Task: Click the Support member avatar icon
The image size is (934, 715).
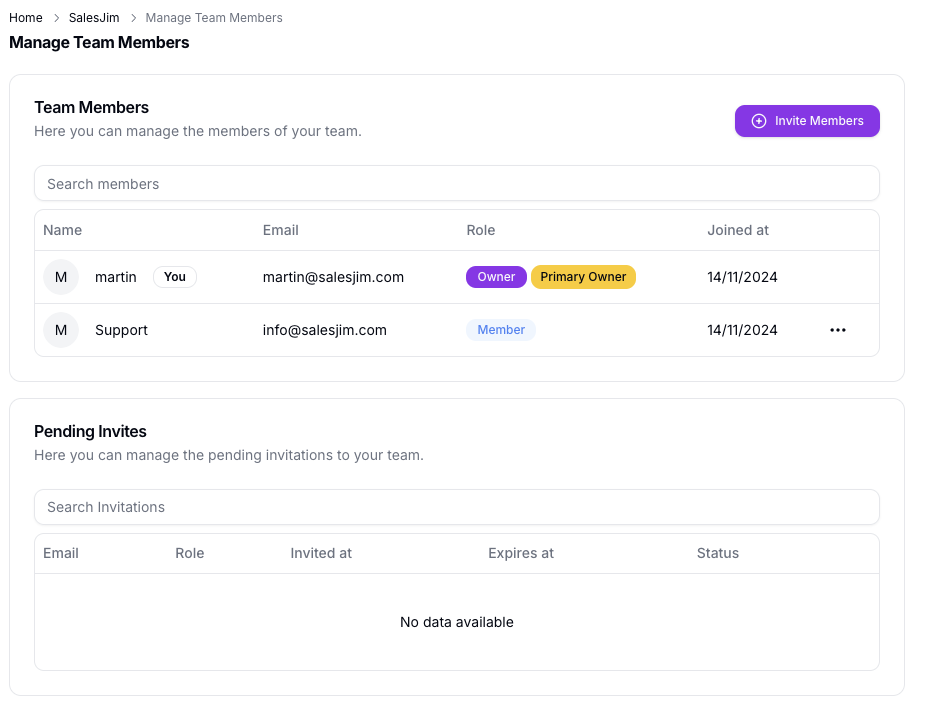Action: point(61,330)
